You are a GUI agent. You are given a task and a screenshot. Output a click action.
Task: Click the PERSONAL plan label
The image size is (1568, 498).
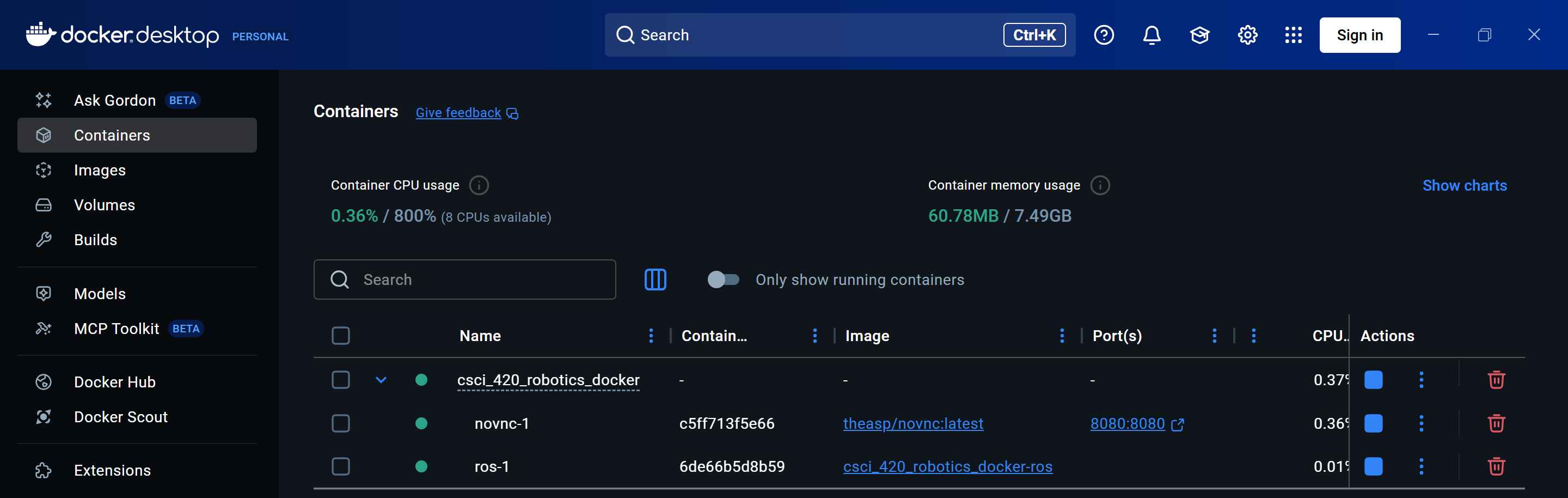(x=260, y=37)
